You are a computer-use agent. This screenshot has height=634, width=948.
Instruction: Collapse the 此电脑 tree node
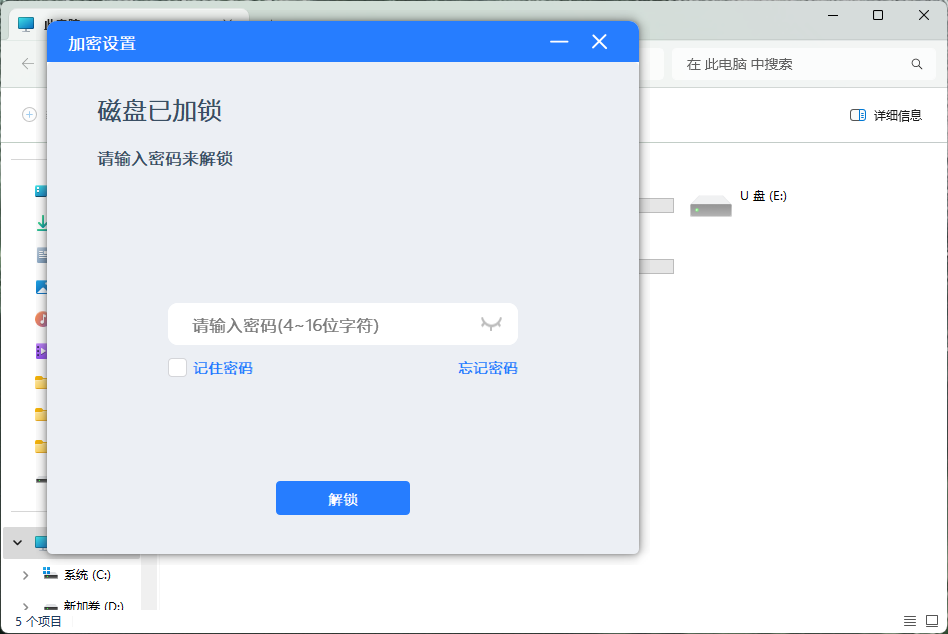point(17,542)
